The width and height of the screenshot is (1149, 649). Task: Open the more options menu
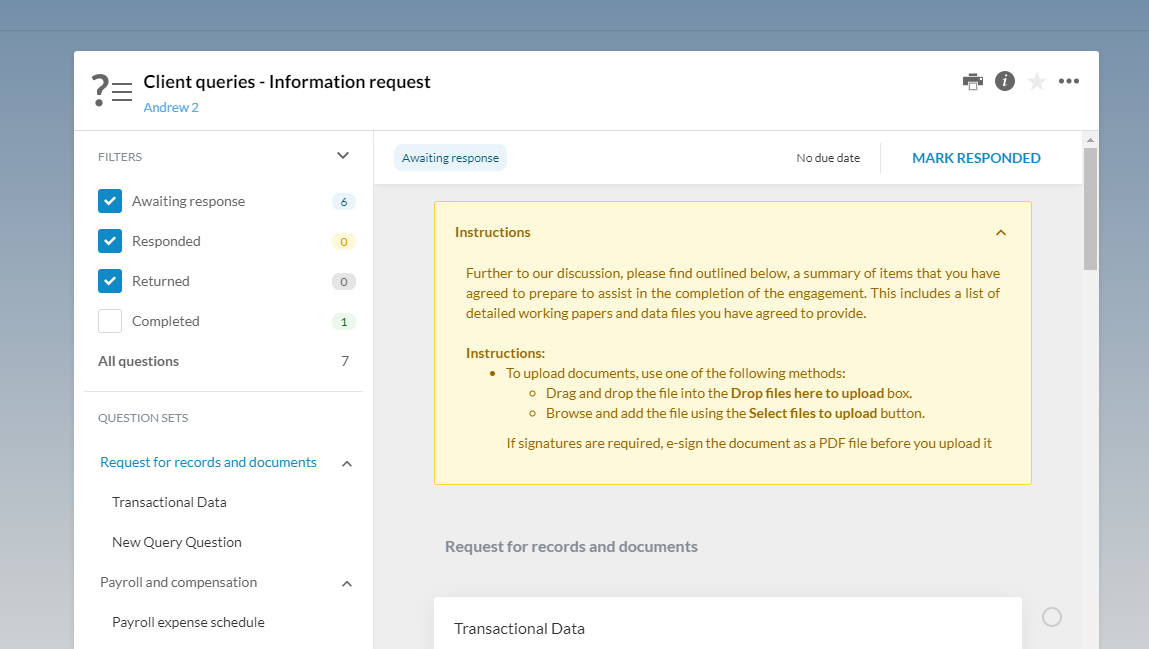click(1068, 81)
